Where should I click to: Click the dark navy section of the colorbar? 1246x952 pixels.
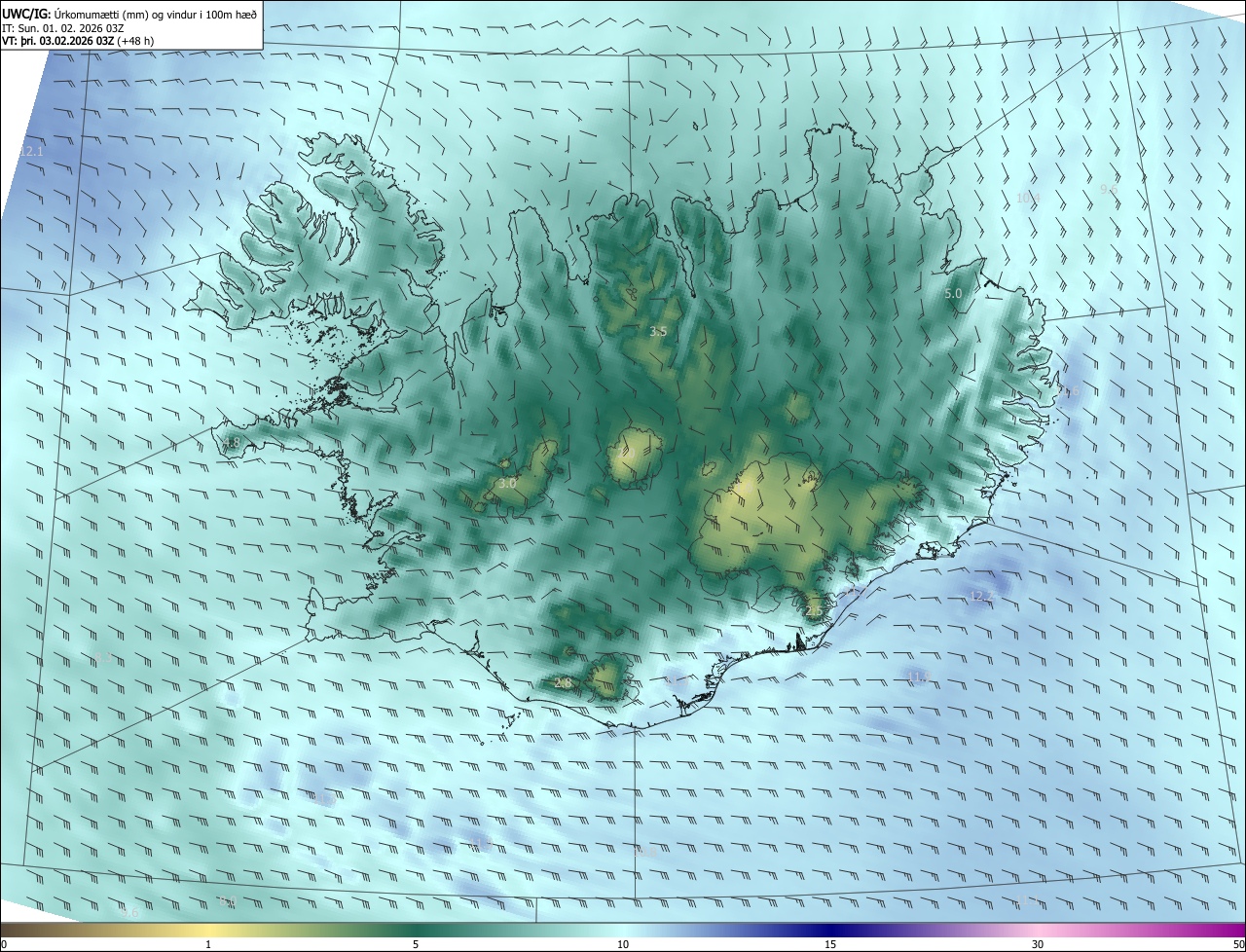coord(832,930)
